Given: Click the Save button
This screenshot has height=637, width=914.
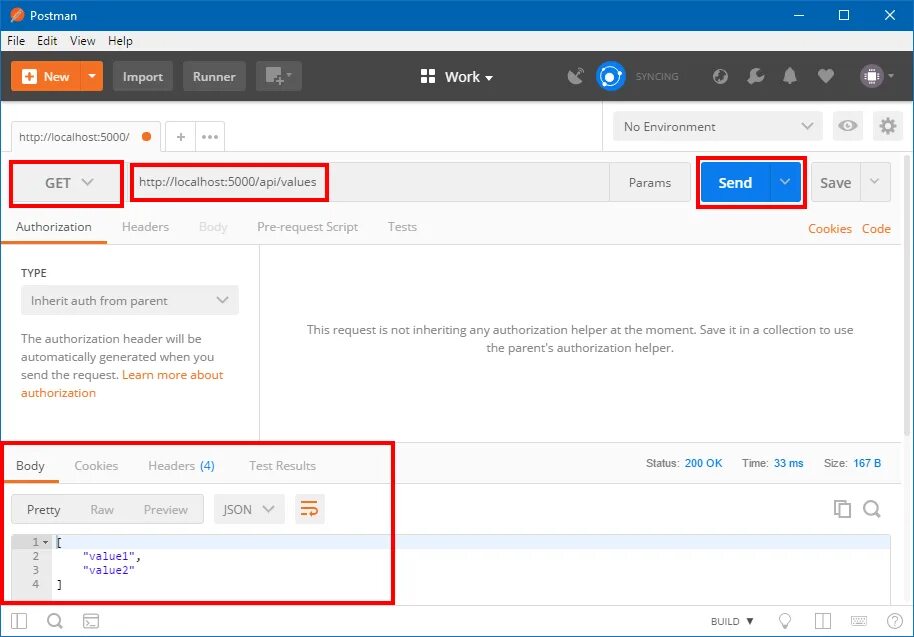Looking at the screenshot, I should pos(835,182).
